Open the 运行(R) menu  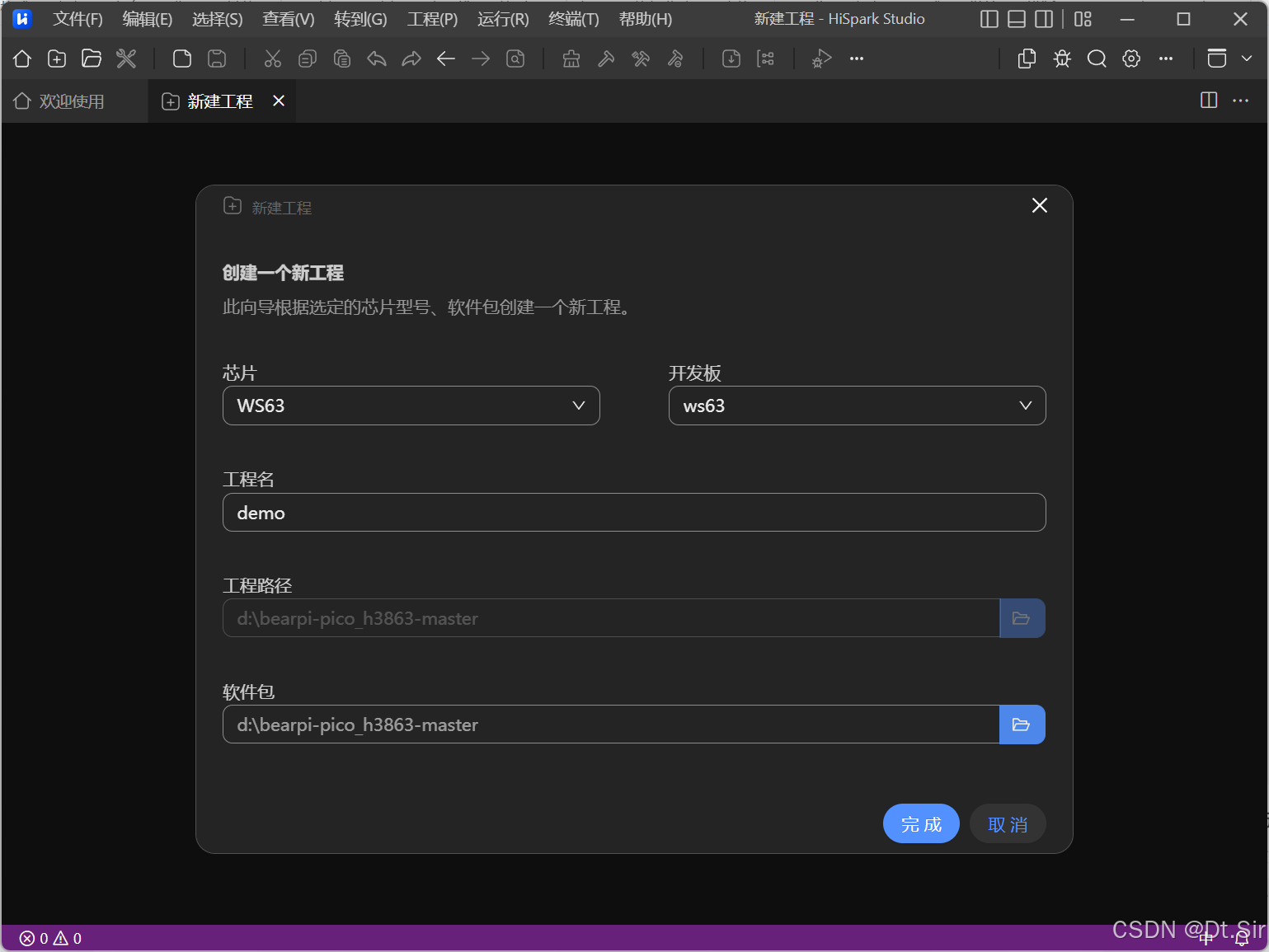(503, 19)
